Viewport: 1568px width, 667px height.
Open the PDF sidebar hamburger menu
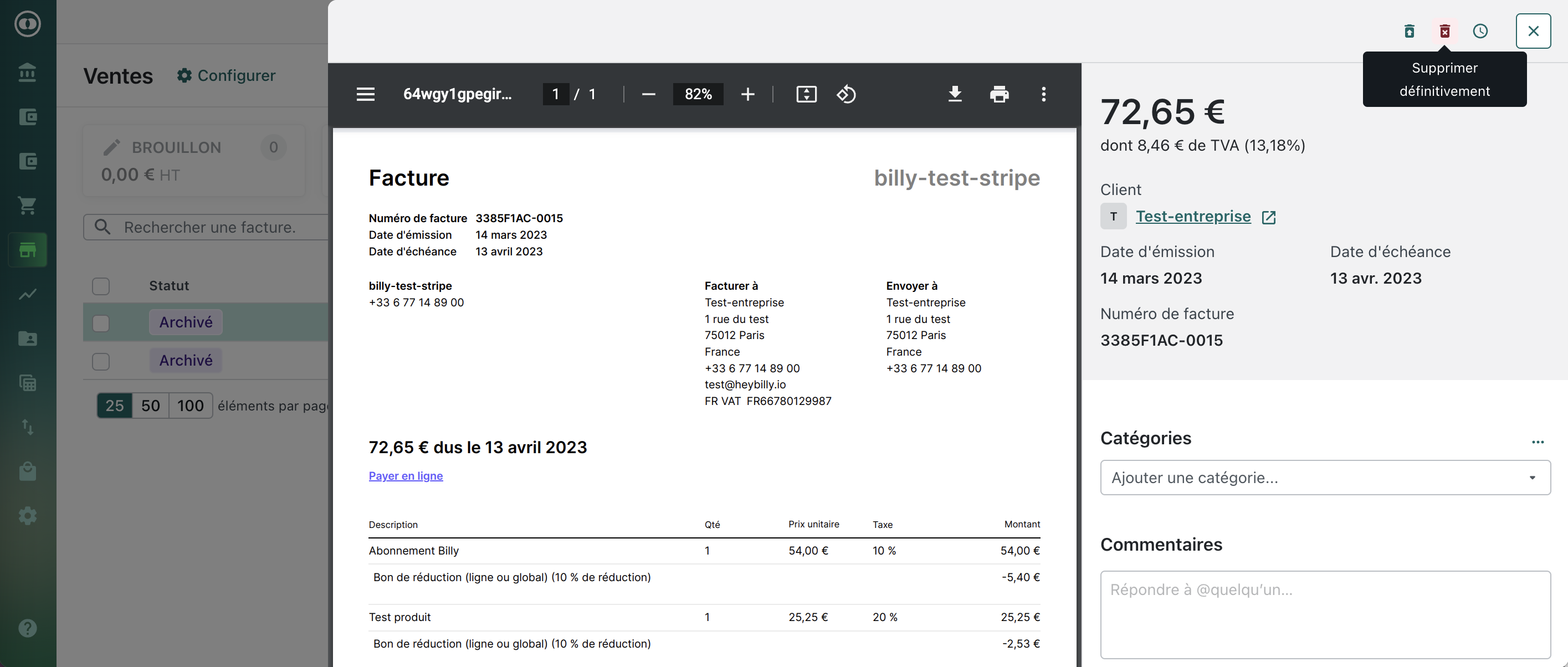[365, 94]
